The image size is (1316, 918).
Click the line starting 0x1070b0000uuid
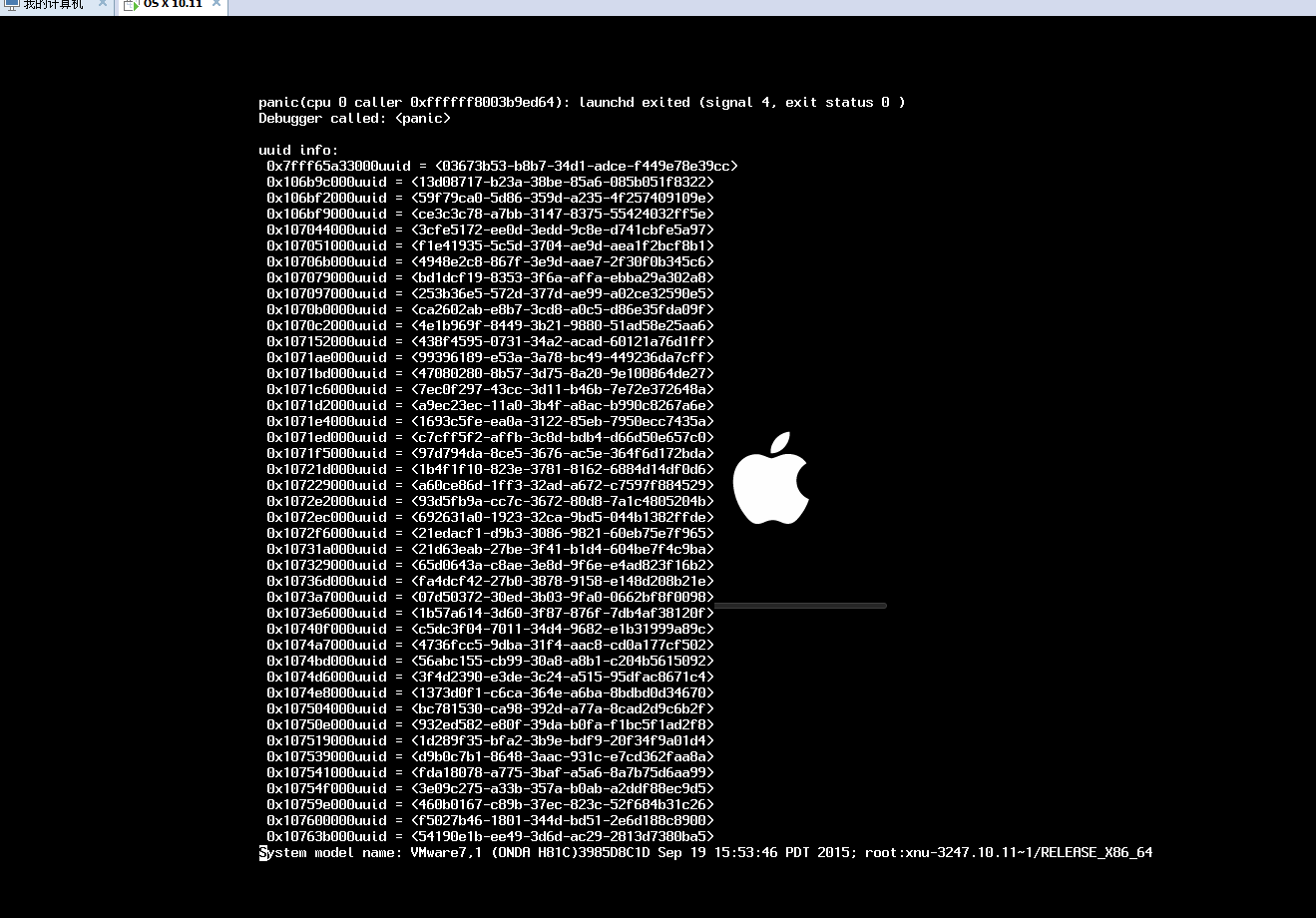tap(490, 309)
